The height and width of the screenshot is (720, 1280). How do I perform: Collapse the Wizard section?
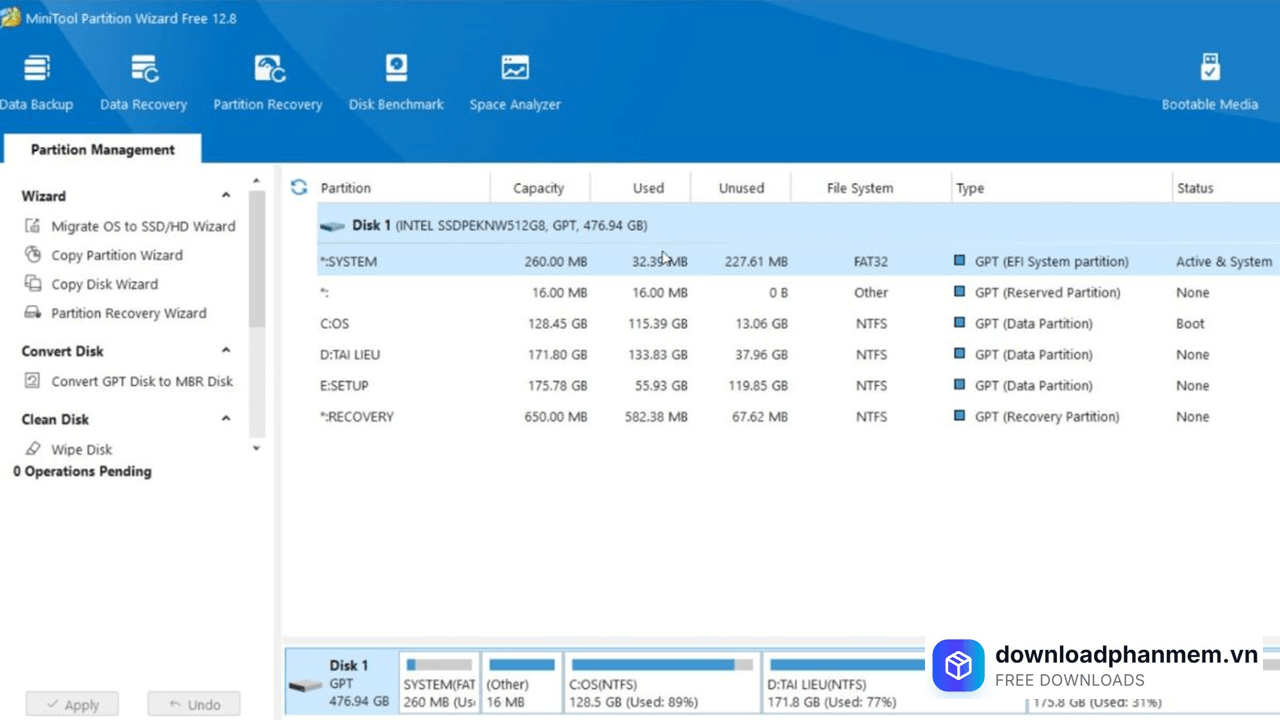click(x=225, y=195)
